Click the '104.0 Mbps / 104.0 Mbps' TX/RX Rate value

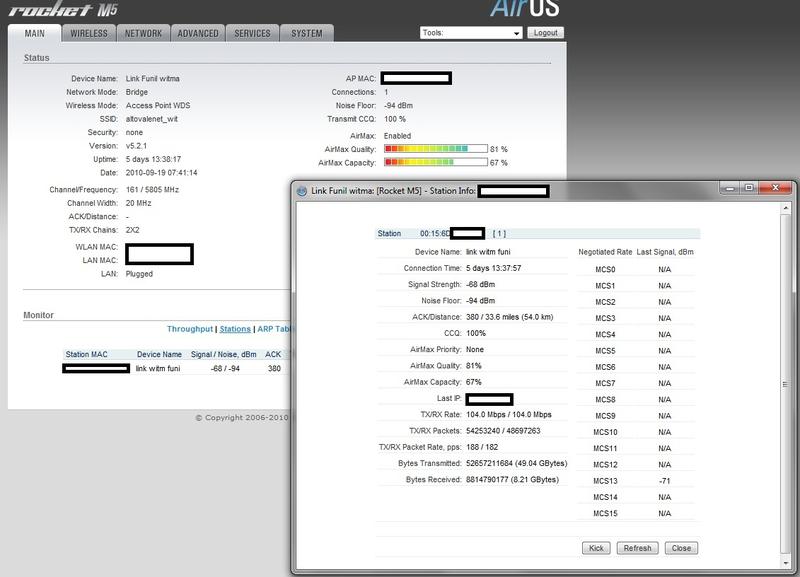click(x=509, y=414)
